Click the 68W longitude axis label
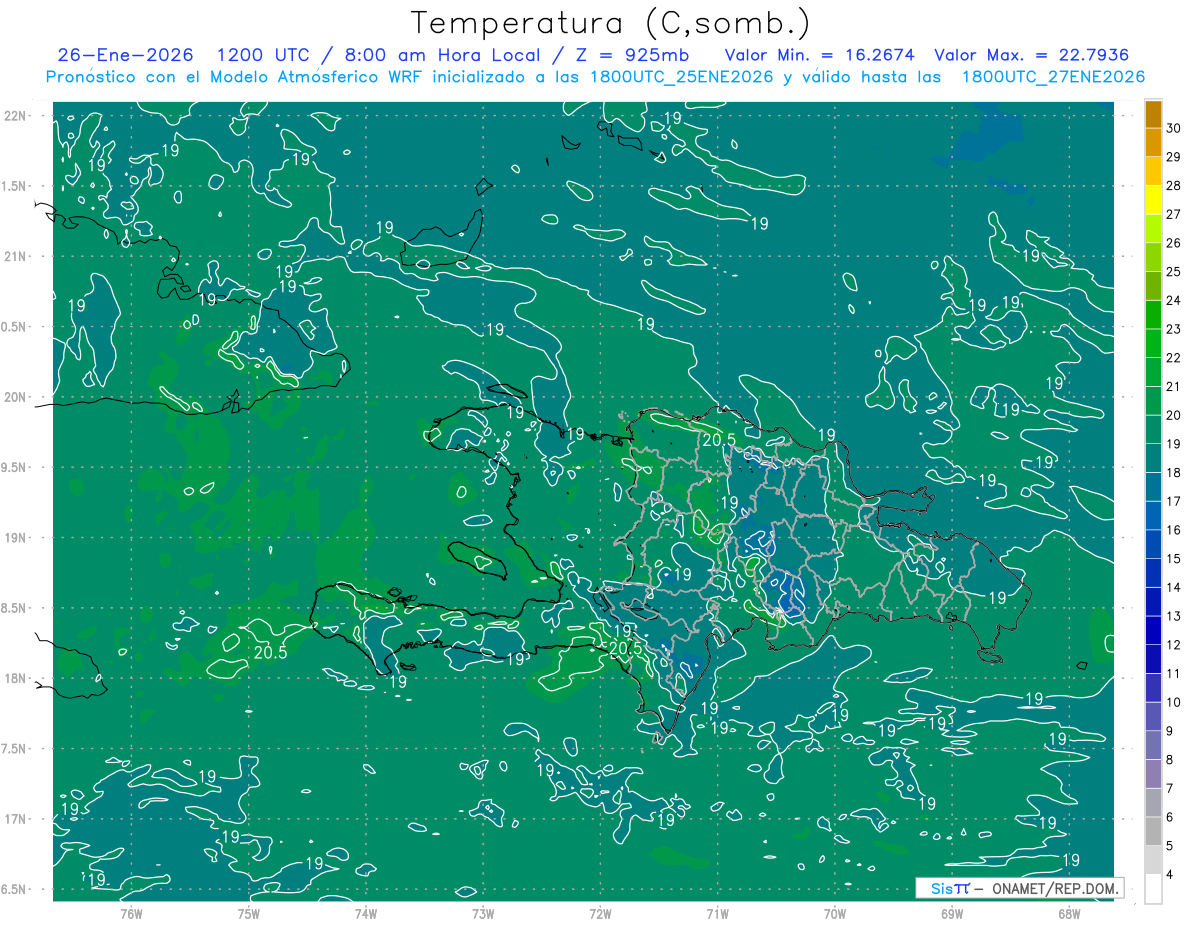The width and height of the screenshot is (1200, 927). tap(1069, 913)
